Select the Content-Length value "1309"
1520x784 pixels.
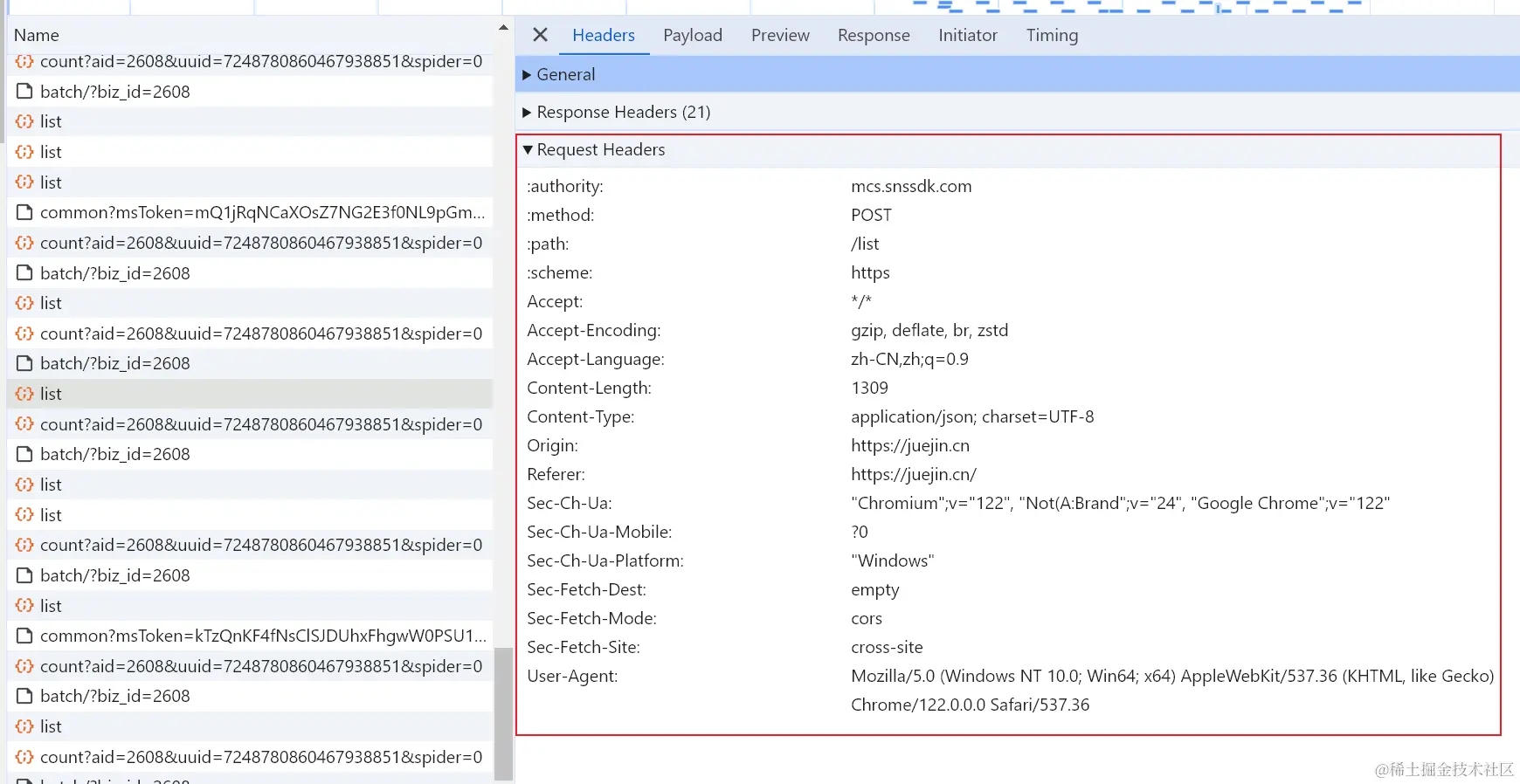869,388
